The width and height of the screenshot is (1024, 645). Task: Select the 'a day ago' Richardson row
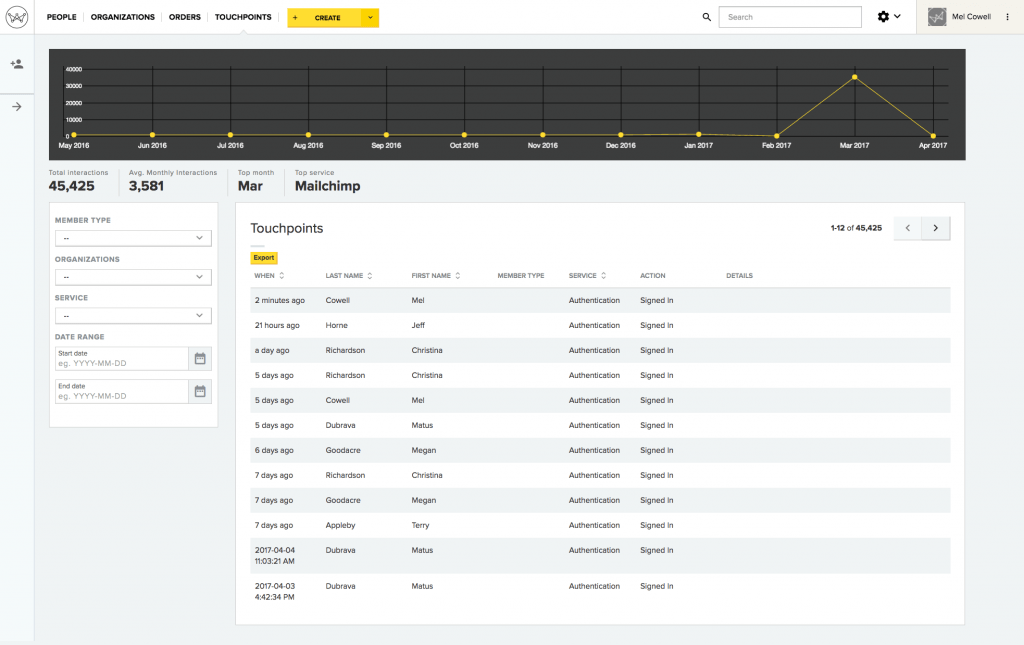coord(600,351)
